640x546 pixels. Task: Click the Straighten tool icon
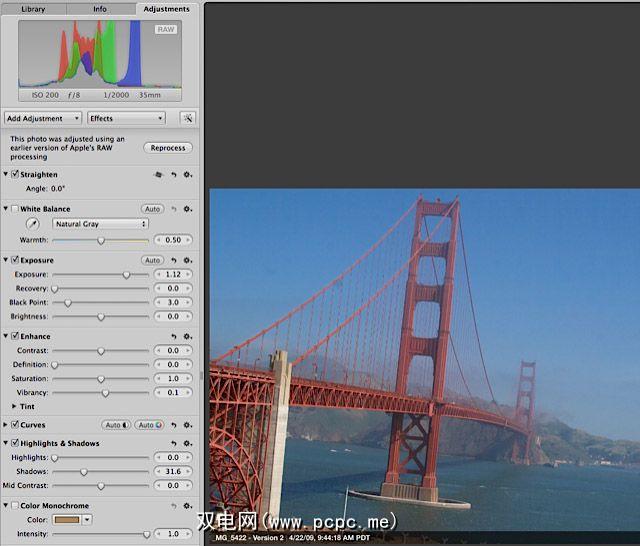coord(157,175)
